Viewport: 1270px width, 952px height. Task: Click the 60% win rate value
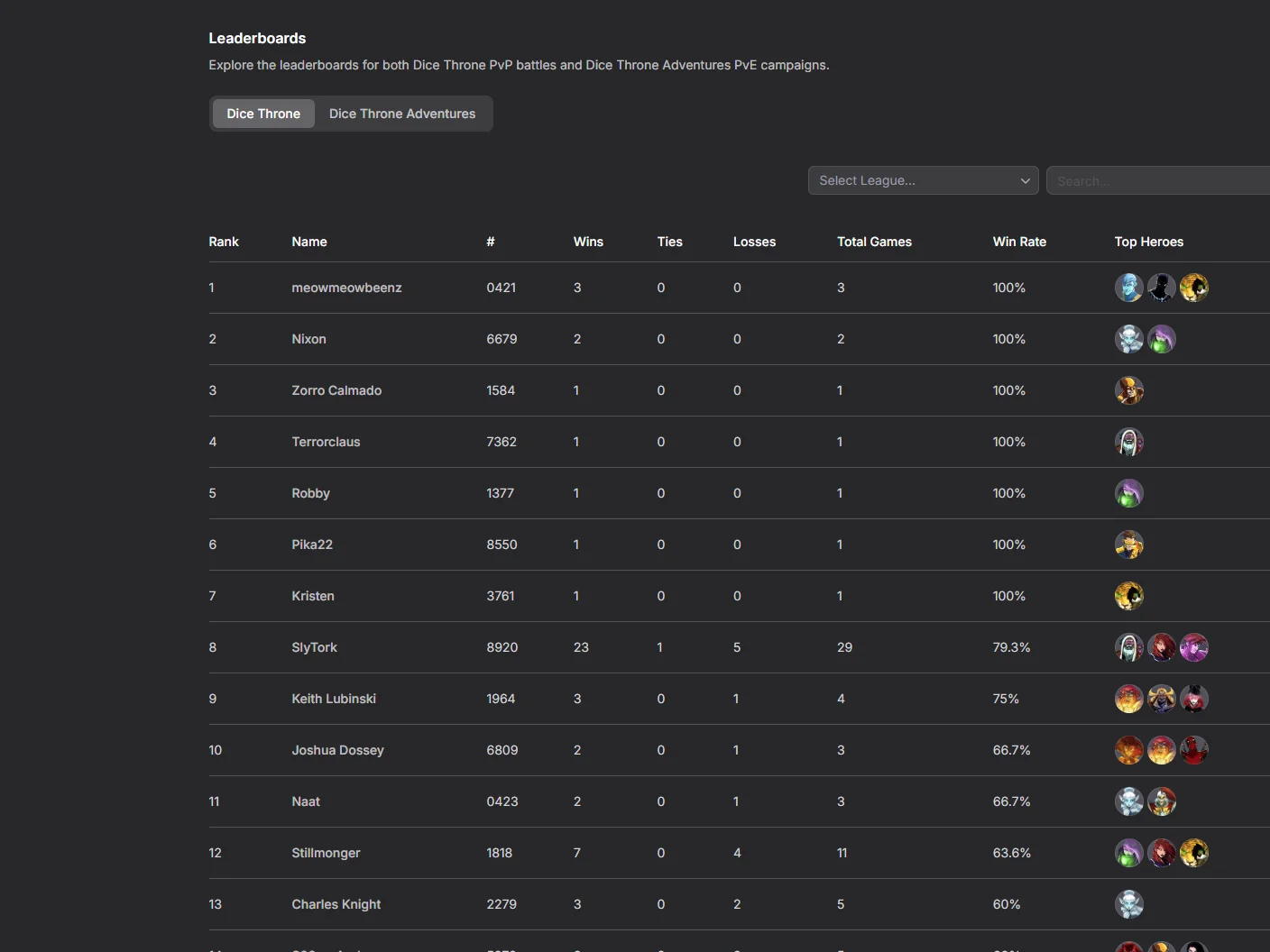[1007, 904]
